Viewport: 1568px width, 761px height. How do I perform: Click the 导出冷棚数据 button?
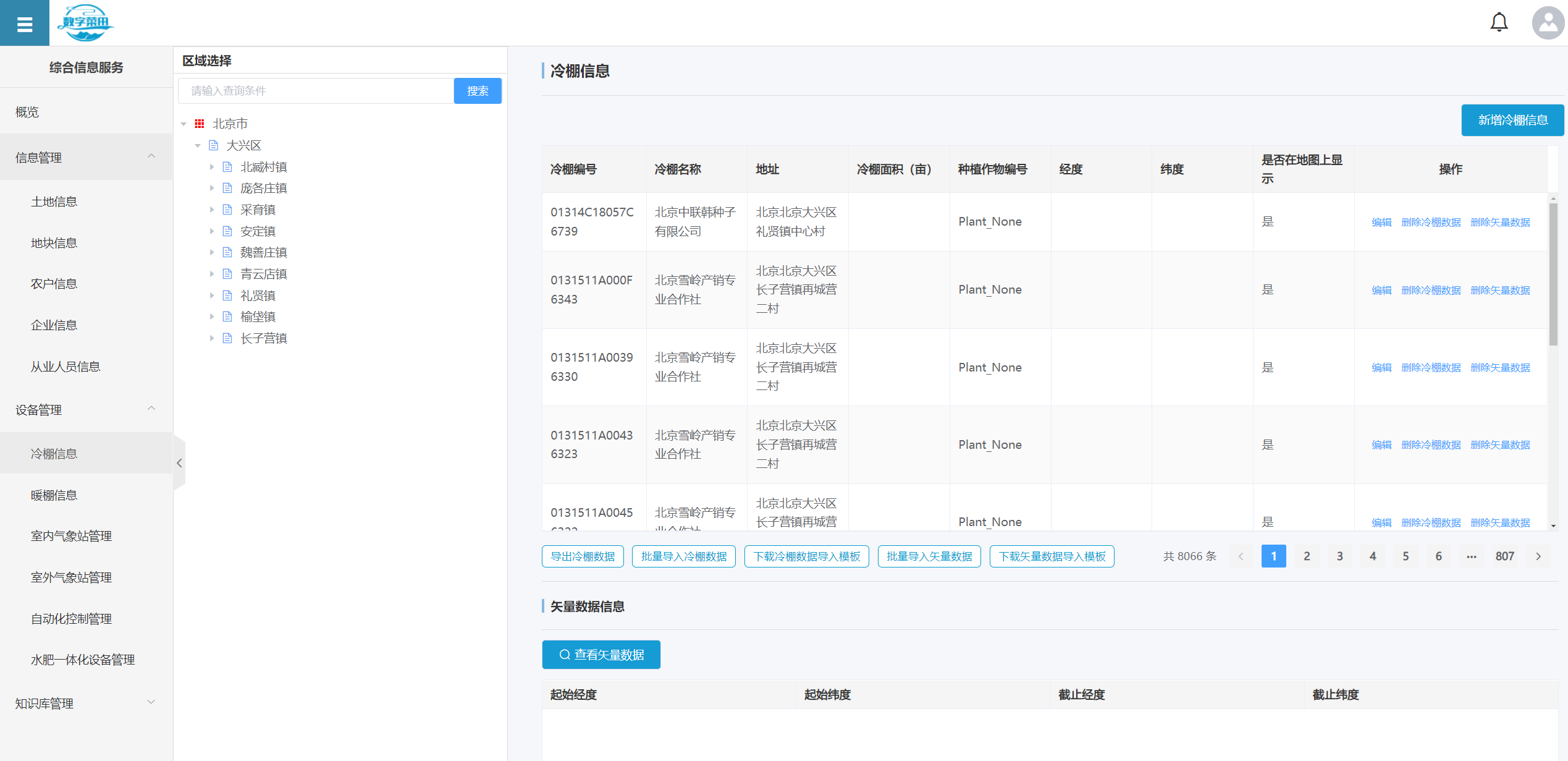583,556
